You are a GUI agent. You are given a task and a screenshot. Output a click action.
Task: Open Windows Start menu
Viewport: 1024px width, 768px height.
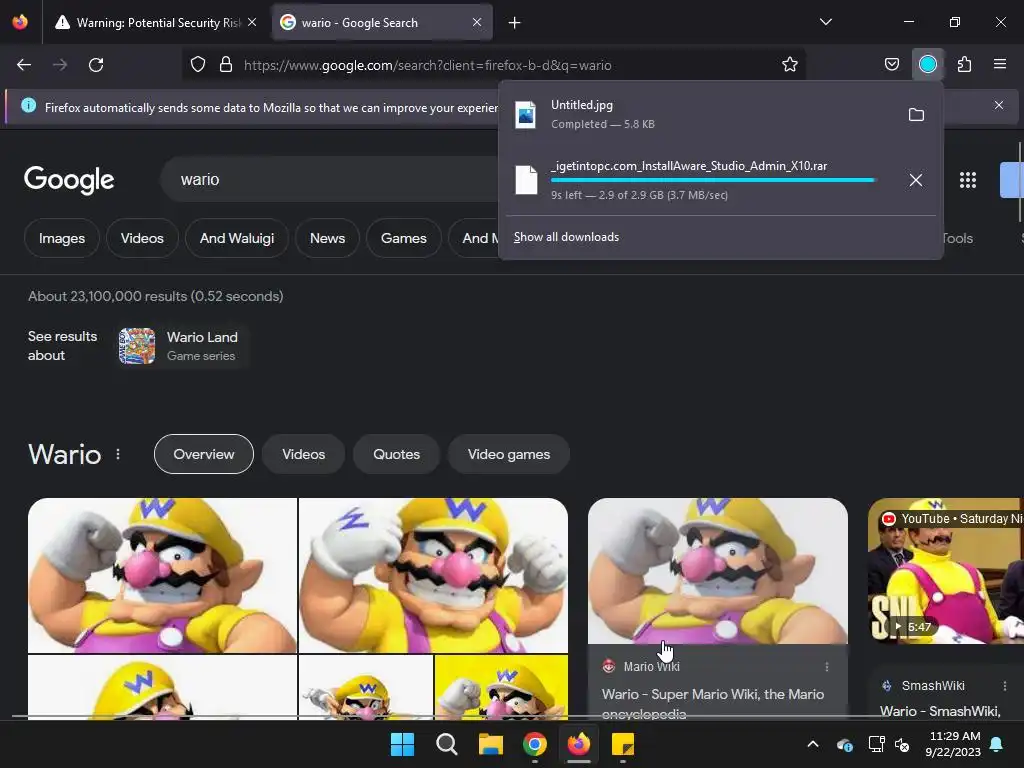pos(402,744)
